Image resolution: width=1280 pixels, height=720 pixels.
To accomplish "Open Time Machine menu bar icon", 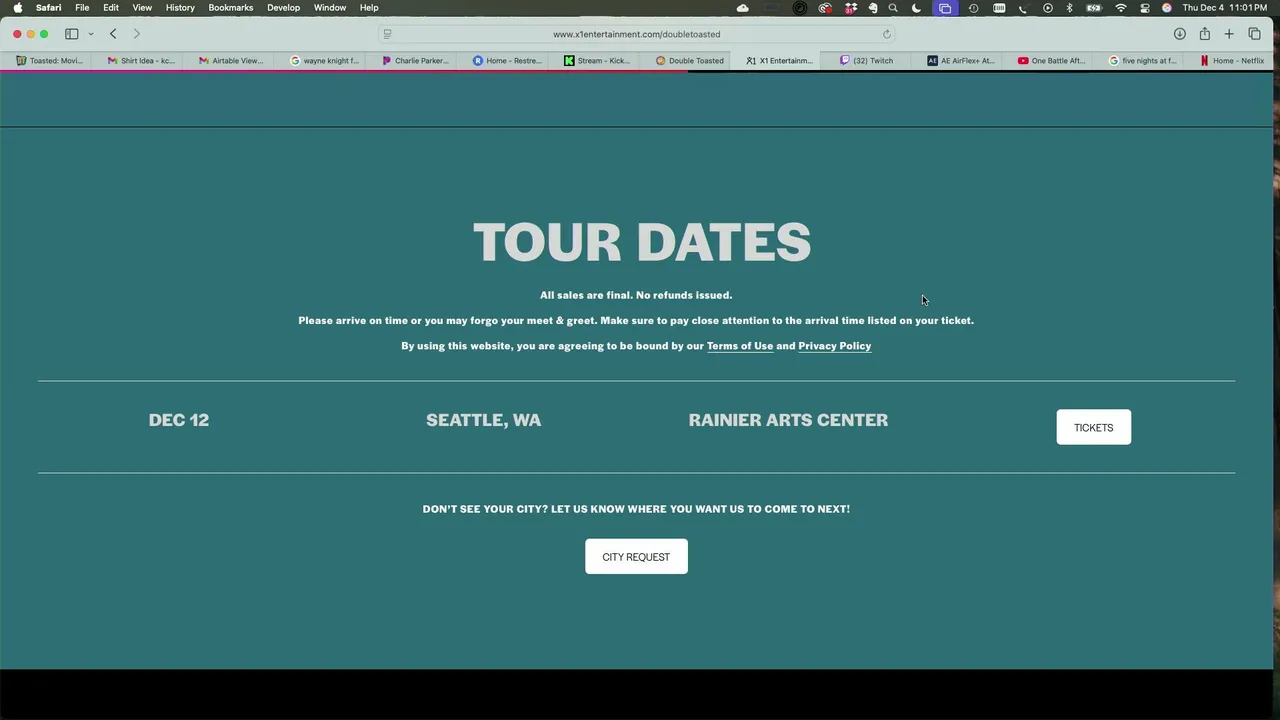I will [973, 8].
